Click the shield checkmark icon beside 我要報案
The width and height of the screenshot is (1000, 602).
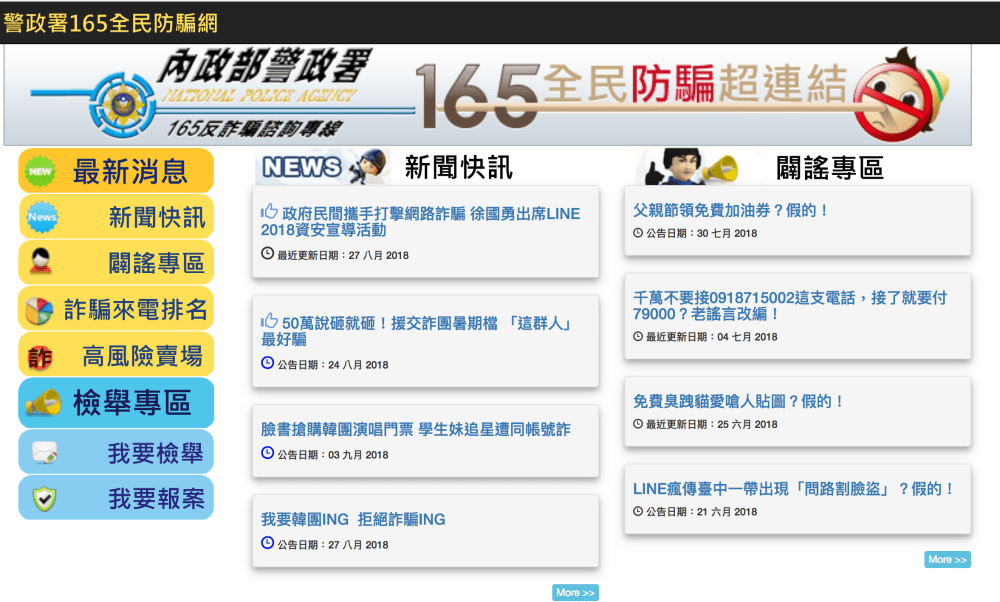pyautogui.click(x=45, y=499)
